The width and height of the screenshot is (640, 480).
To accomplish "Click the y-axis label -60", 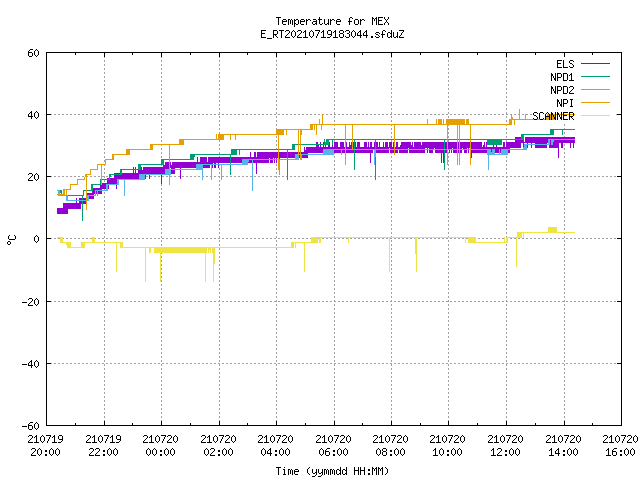I will click(31, 426).
